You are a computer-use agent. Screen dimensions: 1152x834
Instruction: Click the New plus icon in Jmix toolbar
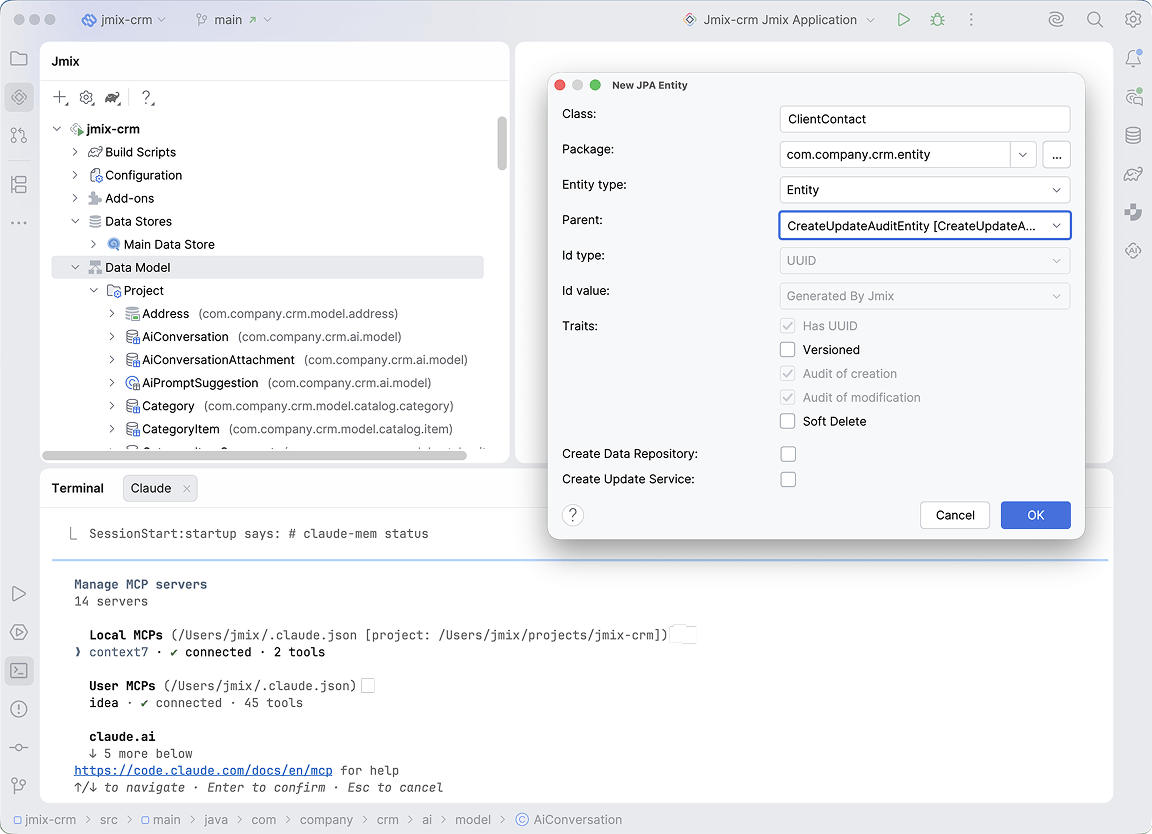(60, 97)
